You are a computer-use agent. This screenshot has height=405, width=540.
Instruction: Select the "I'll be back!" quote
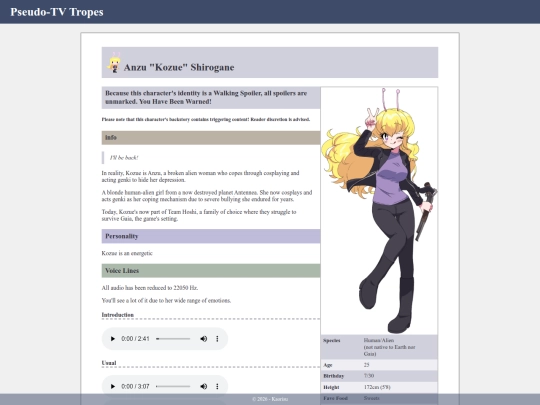pyautogui.click(x=124, y=158)
